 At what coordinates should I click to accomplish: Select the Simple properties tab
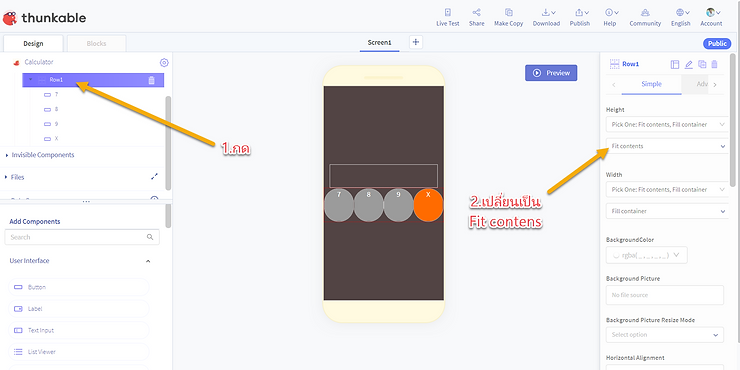[651, 84]
